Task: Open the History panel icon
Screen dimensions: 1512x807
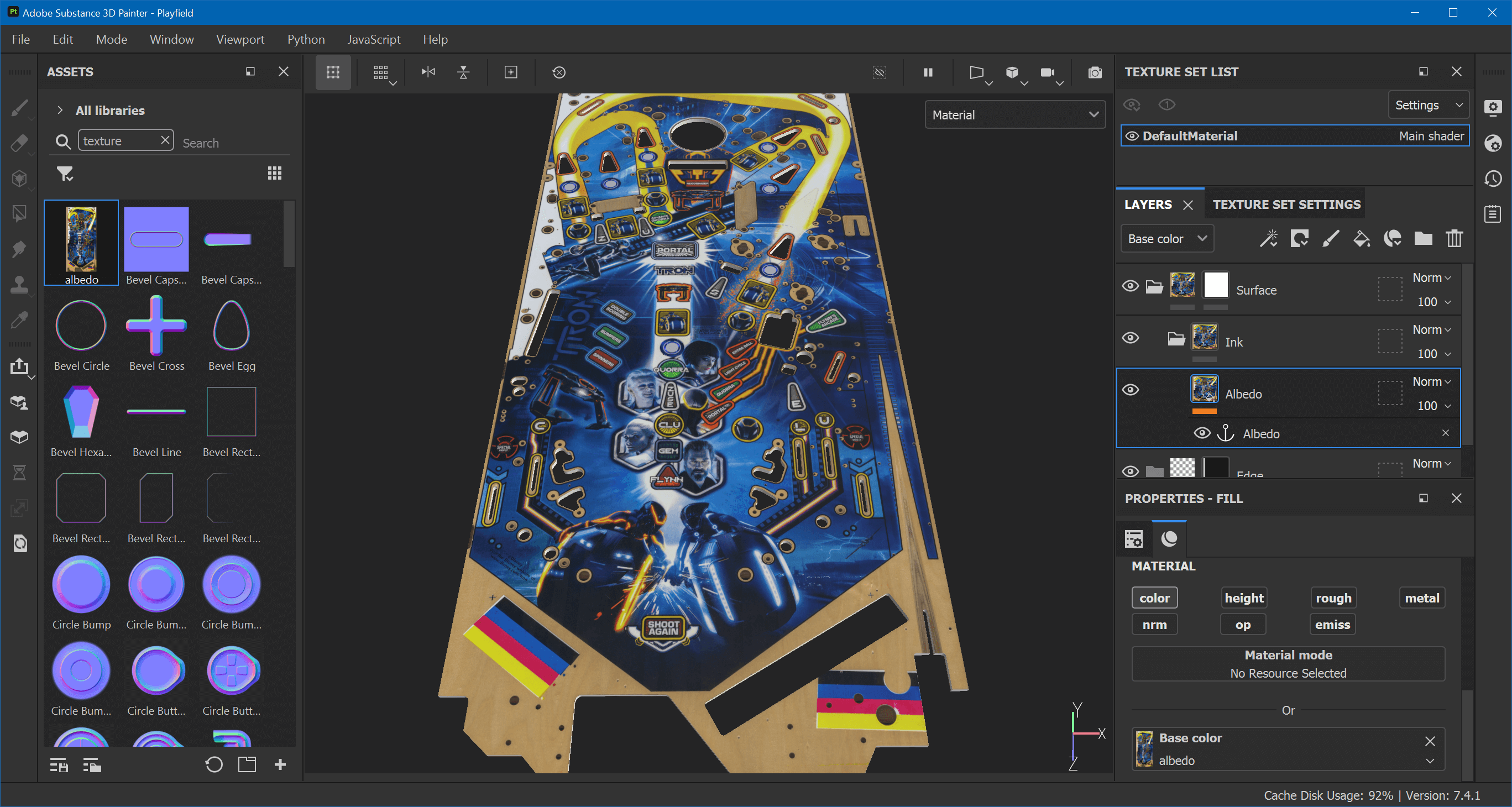Action: pyautogui.click(x=1493, y=179)
